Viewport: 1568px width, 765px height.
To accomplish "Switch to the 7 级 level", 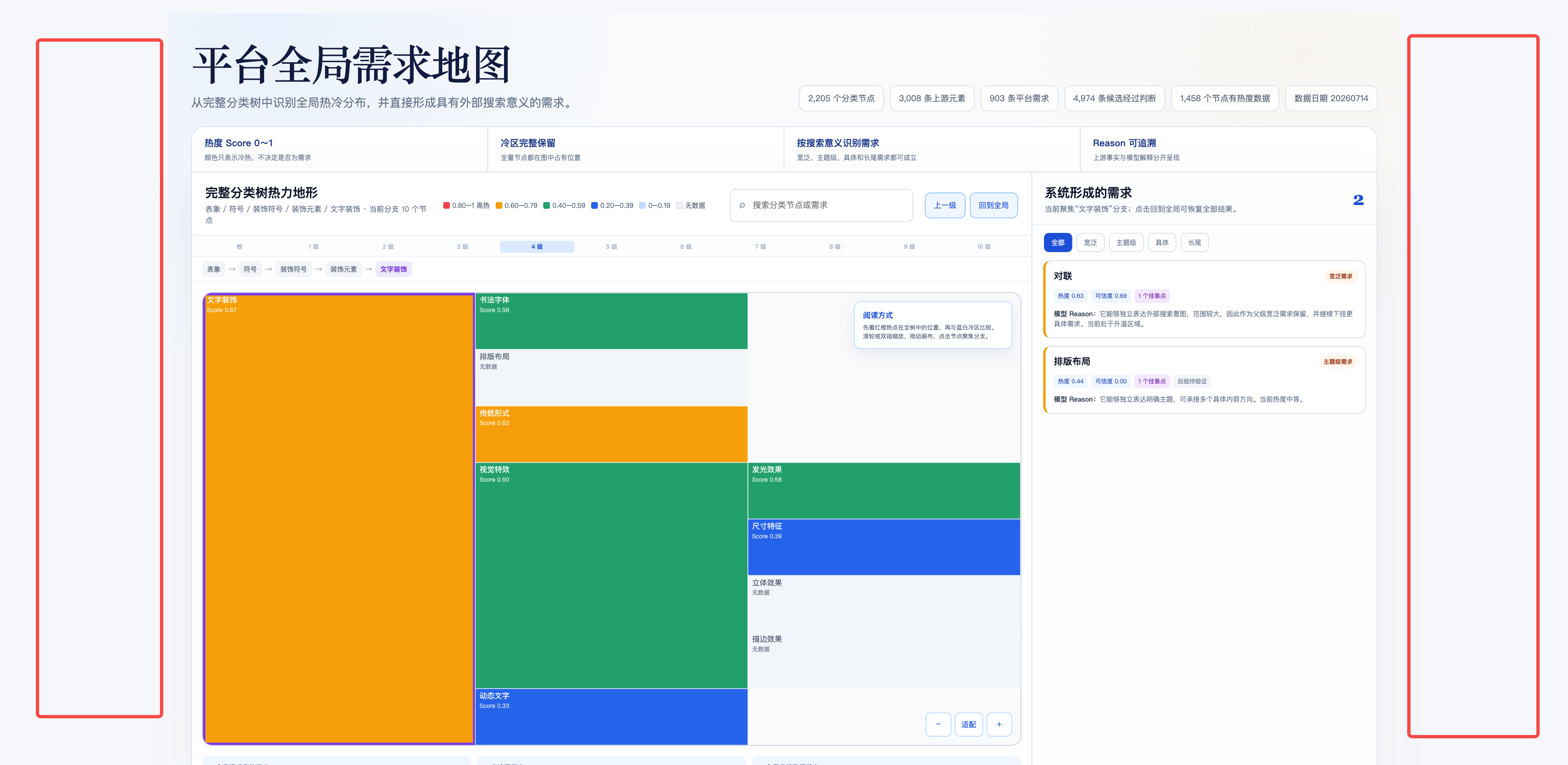I will pos(760,247).
